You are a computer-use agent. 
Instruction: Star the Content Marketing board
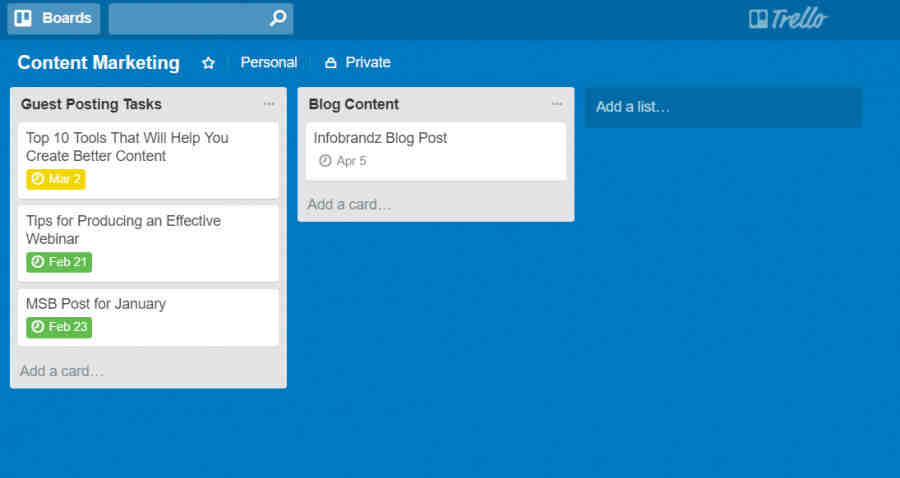pyautogui.click(x=208, y=63)
